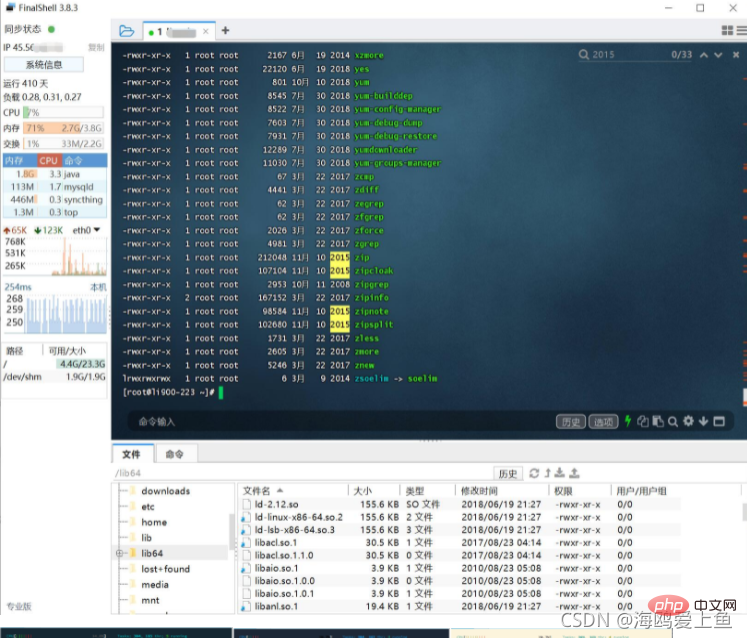Screen dimensions: 747x638
Task: Expand the lib64 tree node
Action: [119, 553]
